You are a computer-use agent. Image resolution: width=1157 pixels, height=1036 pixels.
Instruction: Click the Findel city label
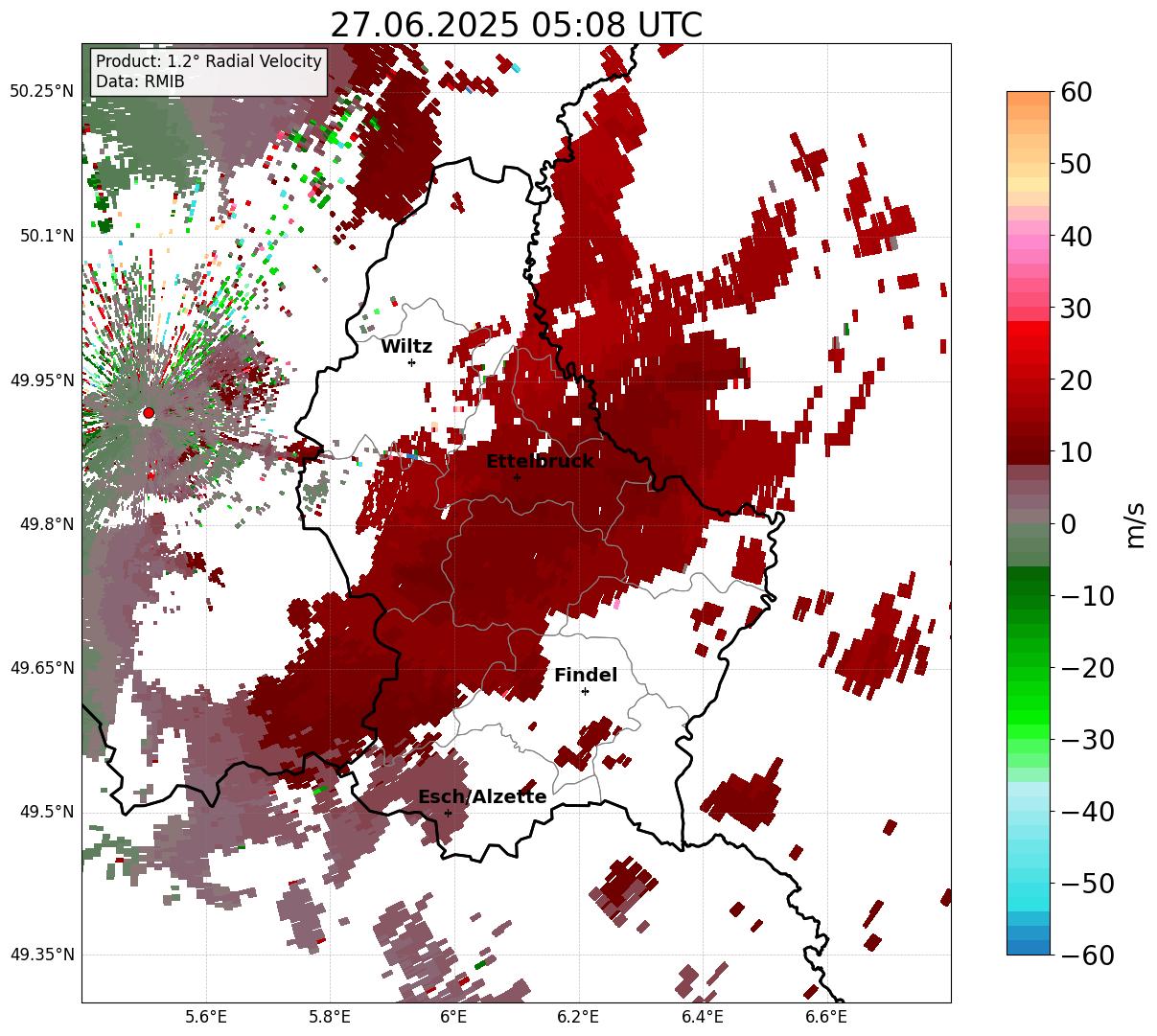tap(586, 676)
